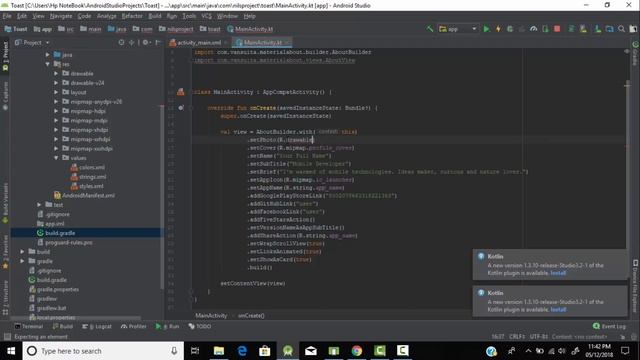Expand the layout folder
The height and width of the screenshot is (360, 640).
pyautogui.click(x=56, y=92)
